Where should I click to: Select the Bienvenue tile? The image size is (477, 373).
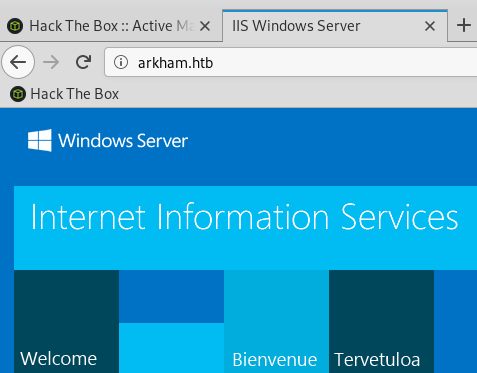276,321
